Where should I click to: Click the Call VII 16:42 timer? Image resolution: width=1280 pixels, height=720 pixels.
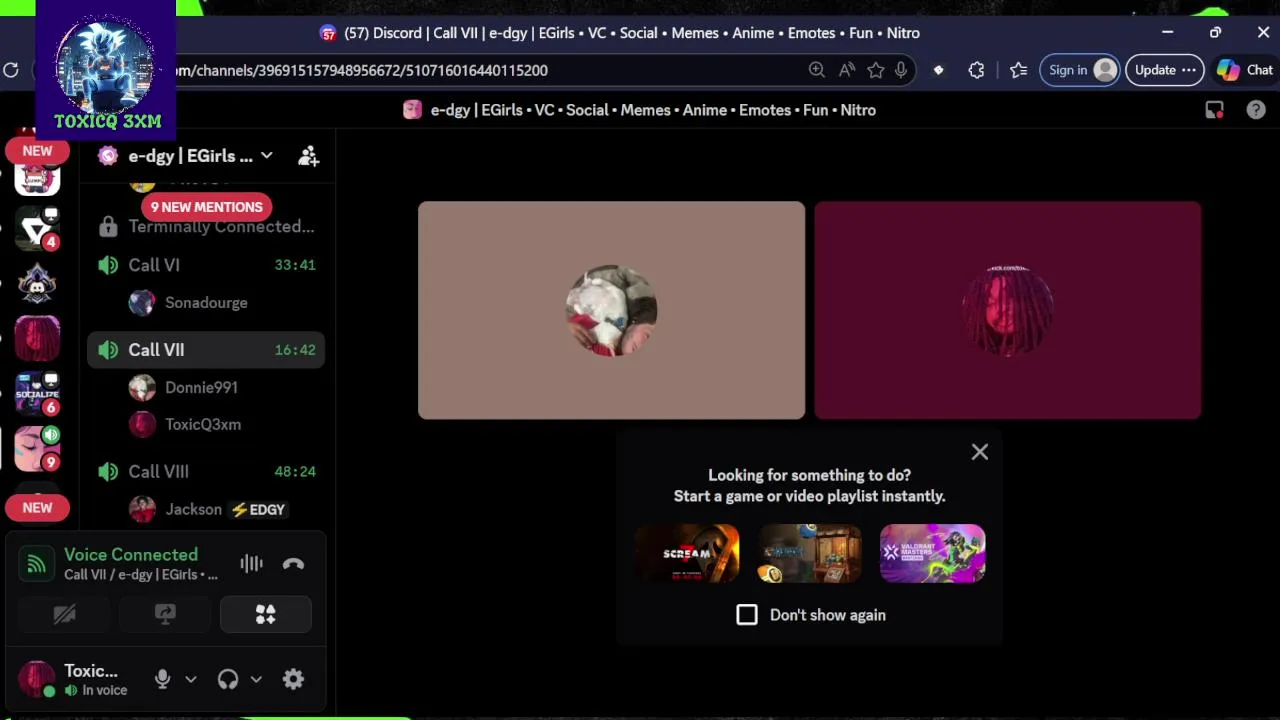point(295,350)
